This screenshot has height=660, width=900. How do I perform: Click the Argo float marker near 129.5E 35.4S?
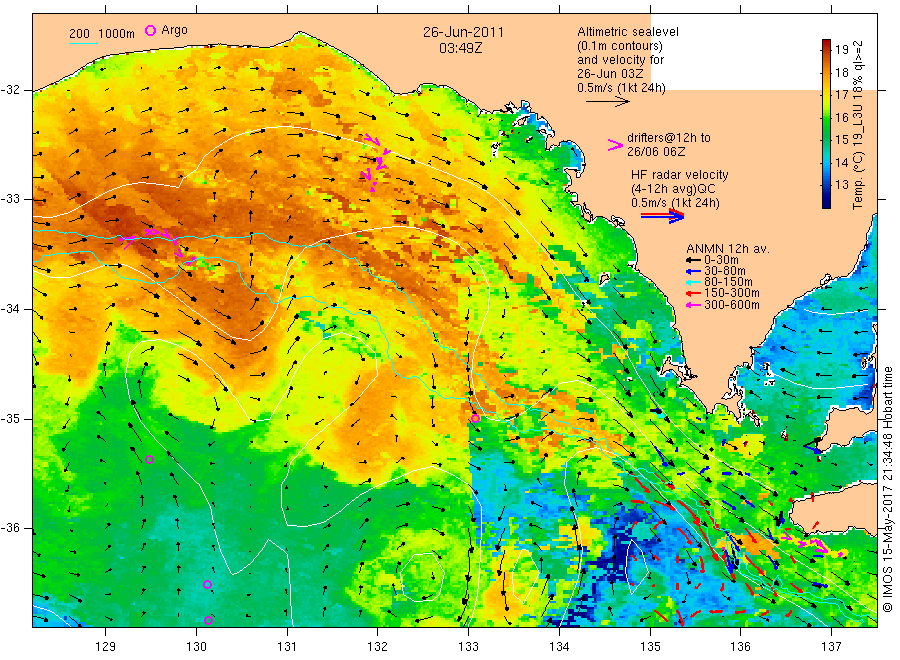(x=149, y=459)
